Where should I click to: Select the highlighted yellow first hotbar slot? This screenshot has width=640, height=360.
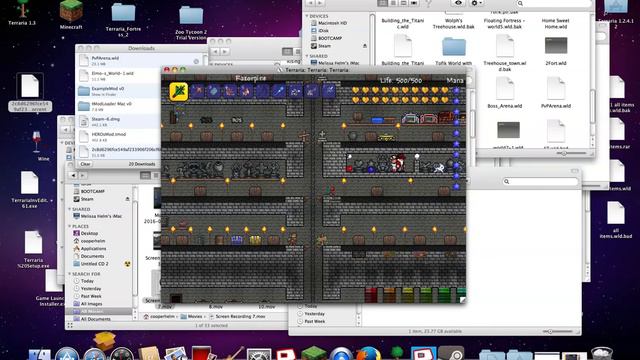coord(178,91)
